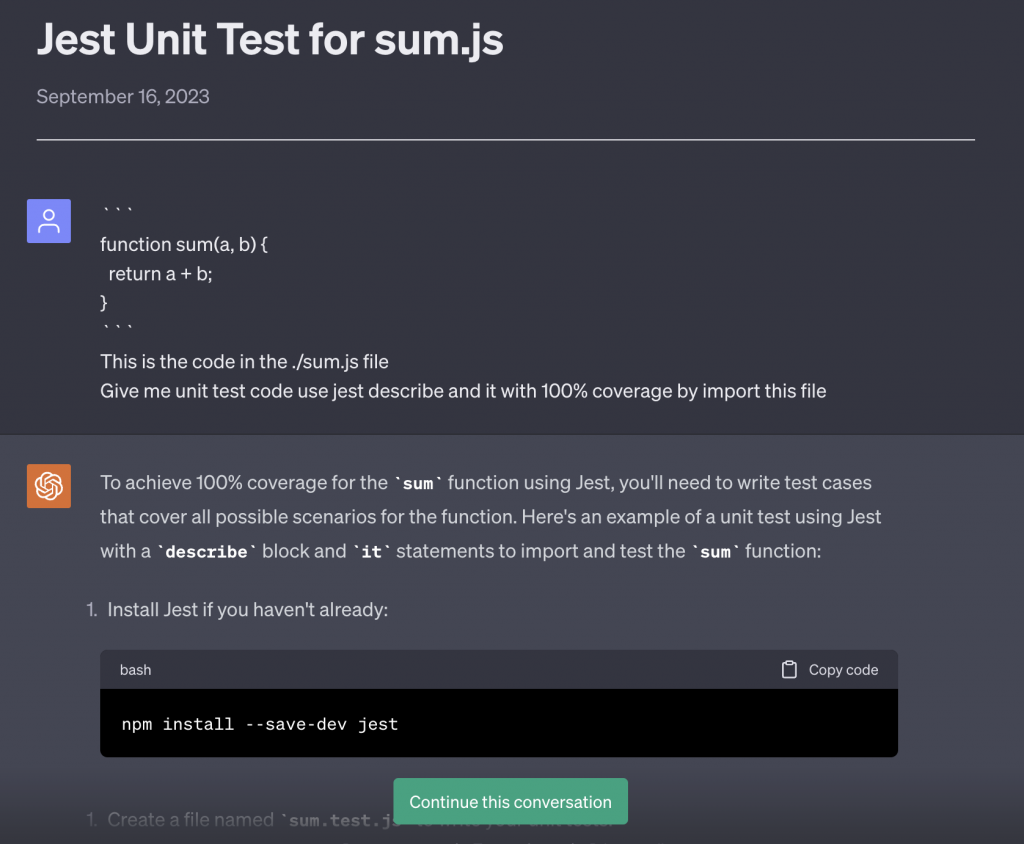1024x844 pixels.
Task: Click the title Jest Unit Test for sum.js
Action: 270,40
